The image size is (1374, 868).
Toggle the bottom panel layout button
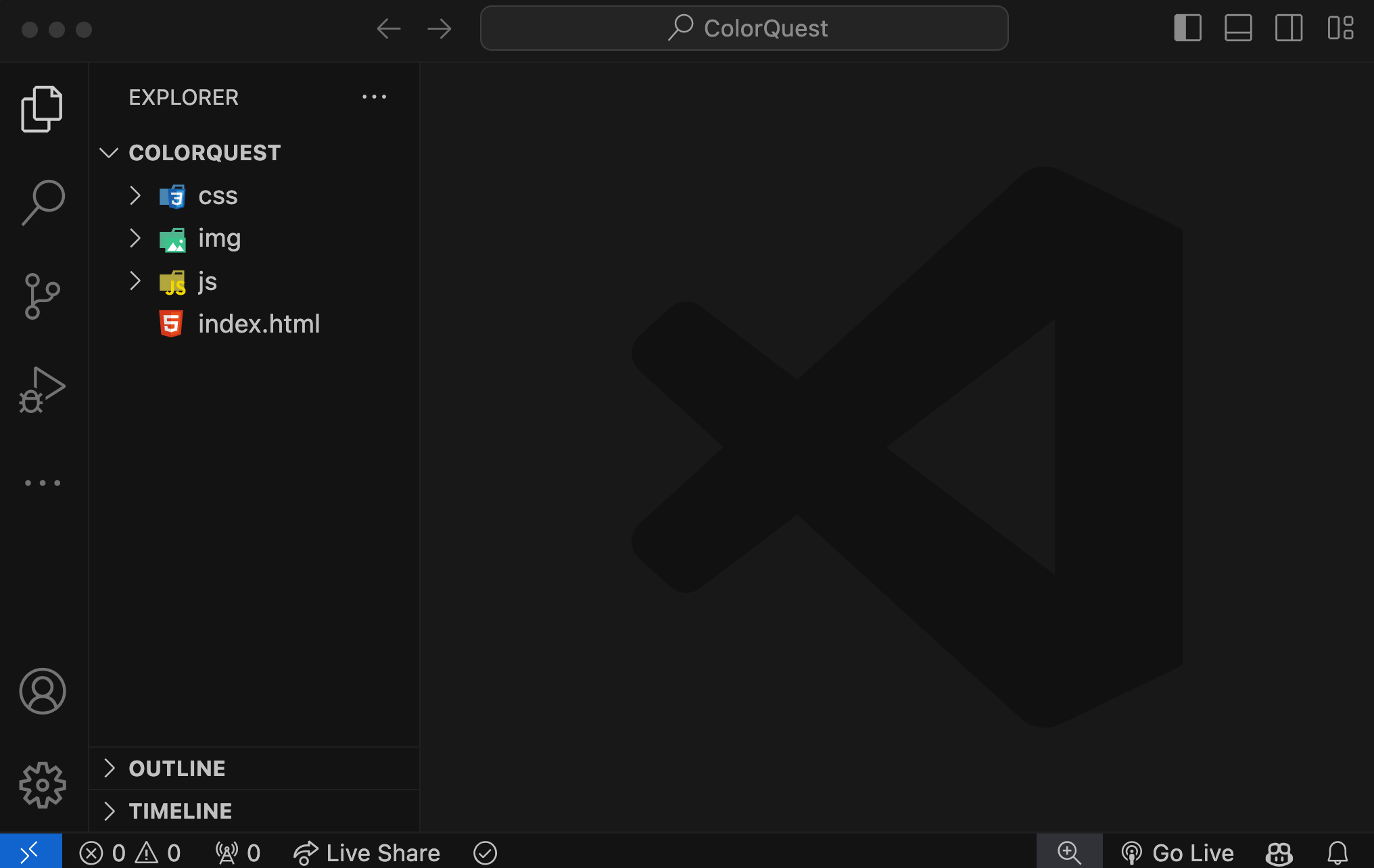[x=1238, y=28]
